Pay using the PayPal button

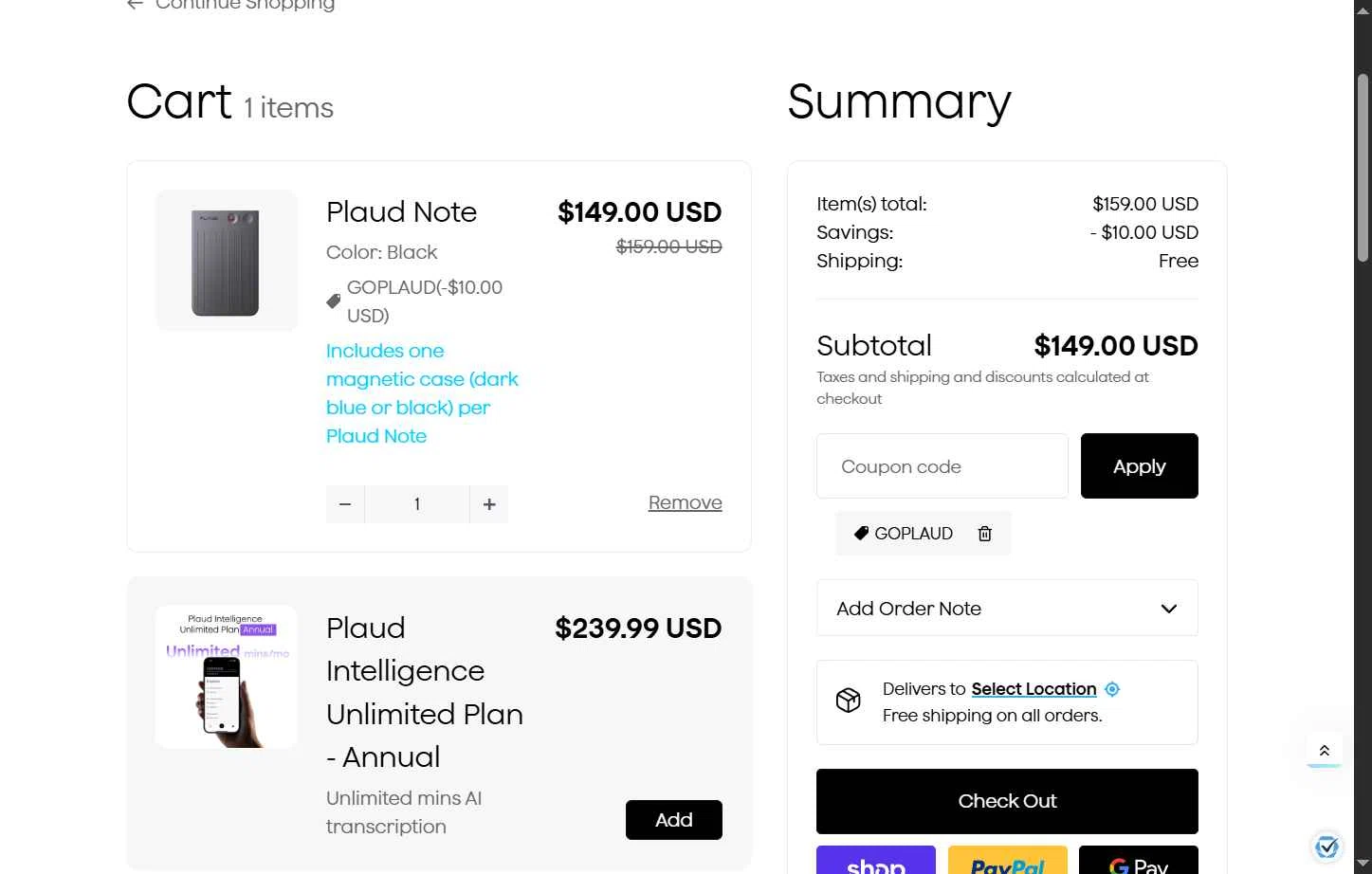(1007, 861)
